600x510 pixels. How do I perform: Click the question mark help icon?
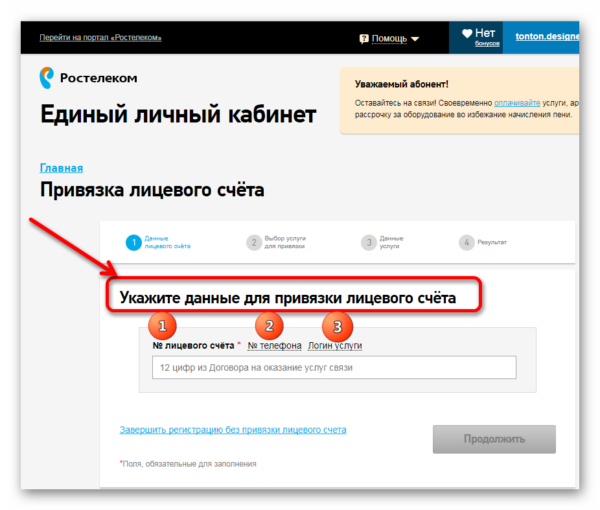pos(364,39)
